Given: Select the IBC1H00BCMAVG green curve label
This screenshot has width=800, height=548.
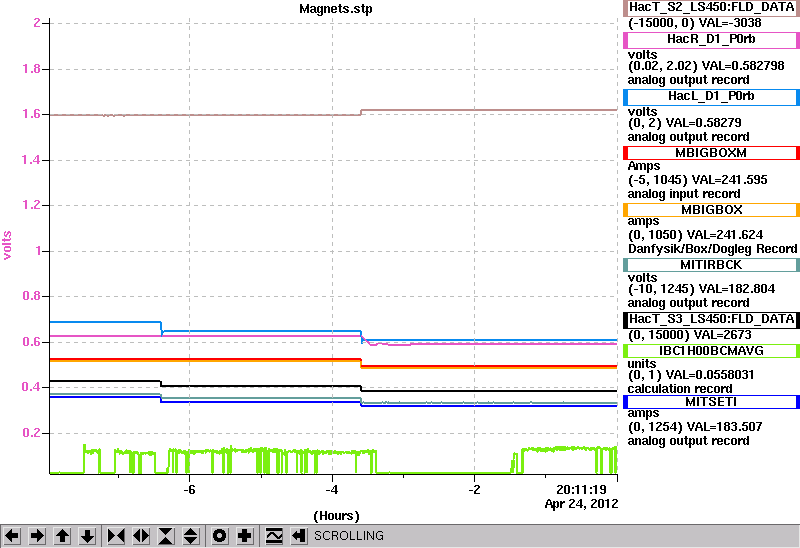Looking at the screenshot, I should pos(711,351).
